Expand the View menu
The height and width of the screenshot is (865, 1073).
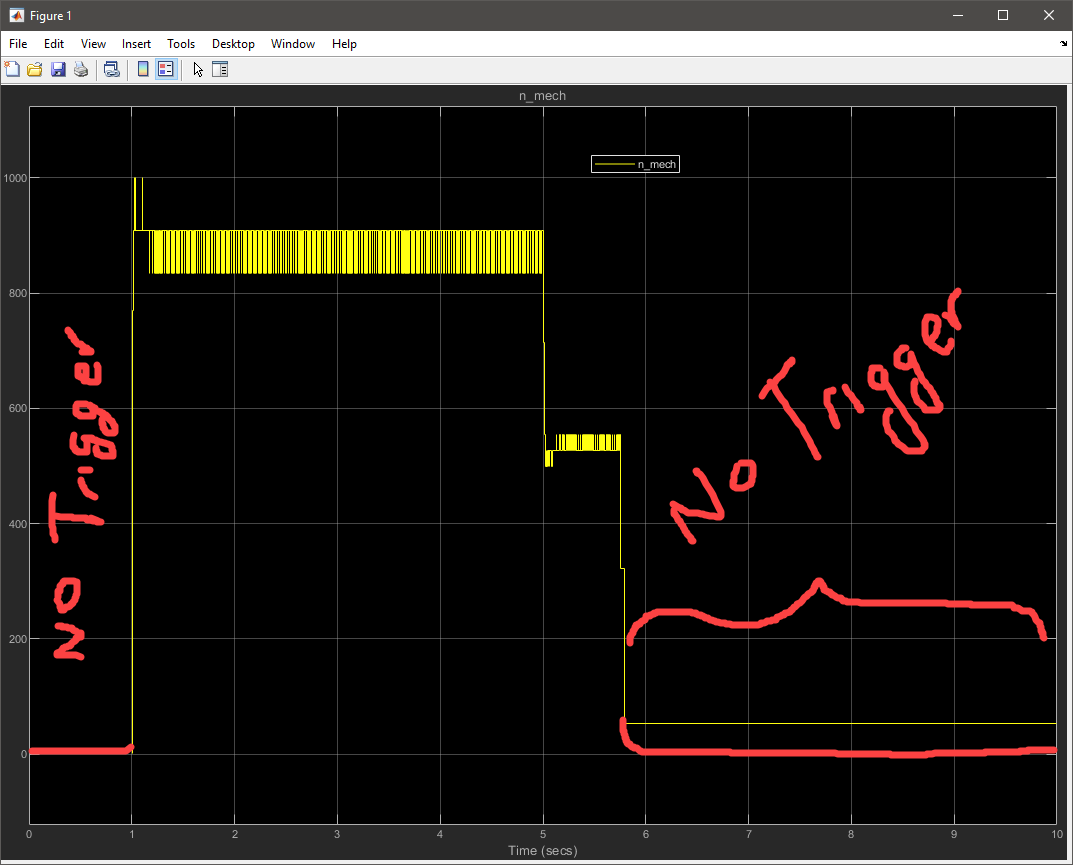pyautogui.click(x=93, y=44)
